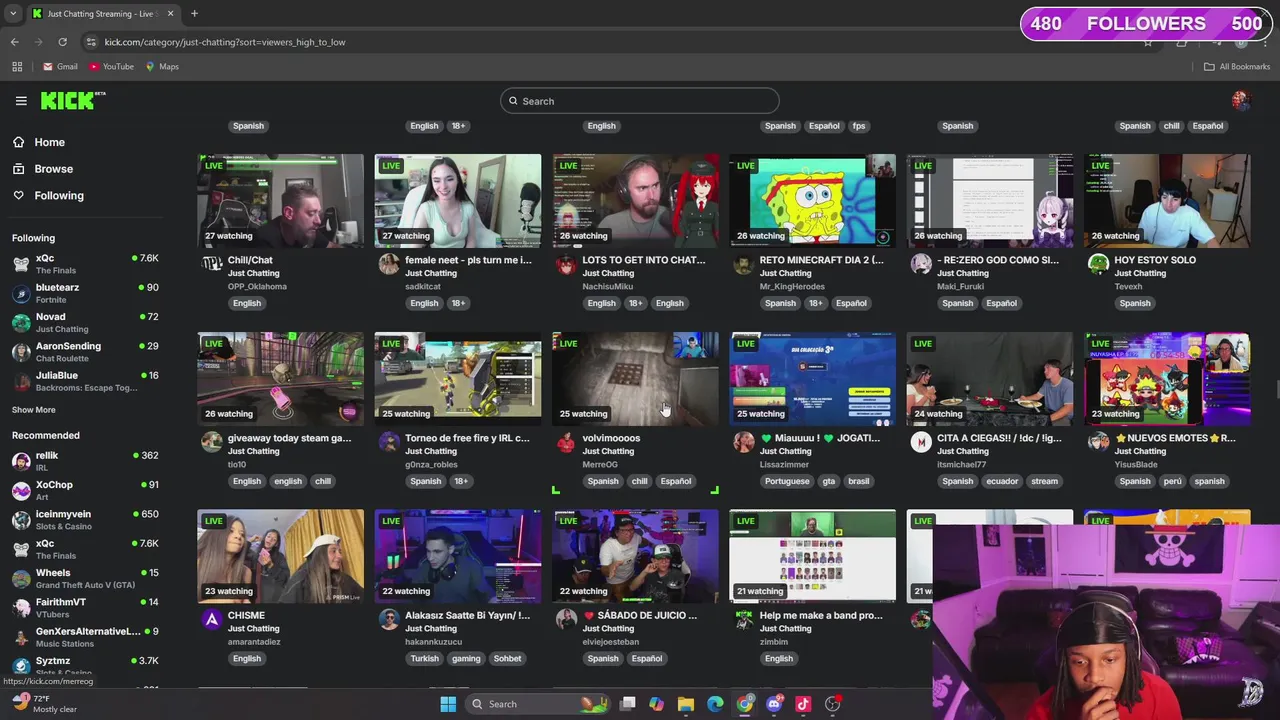Select the perú tag under YisusBlade

click(1172, 481)
